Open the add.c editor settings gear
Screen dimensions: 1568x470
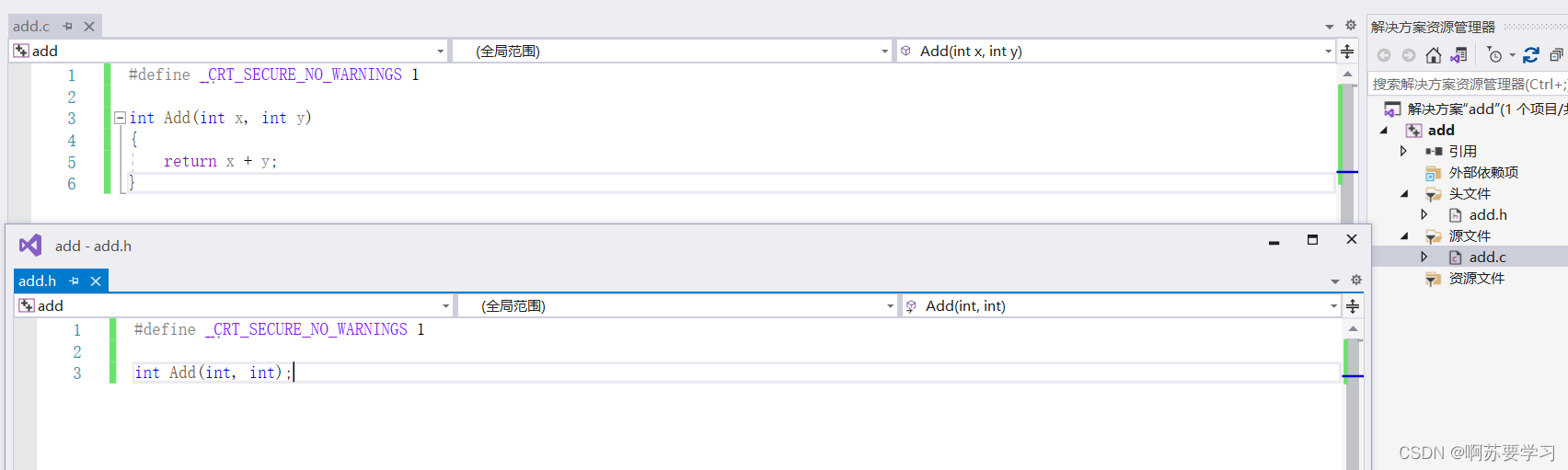tap(1351, 26)
